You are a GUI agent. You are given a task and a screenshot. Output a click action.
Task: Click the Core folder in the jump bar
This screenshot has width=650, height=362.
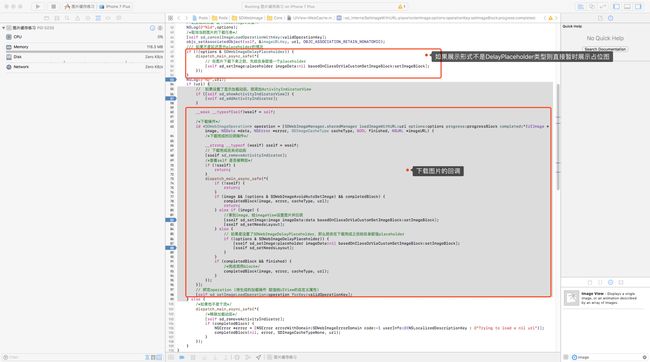coord(275,18)
